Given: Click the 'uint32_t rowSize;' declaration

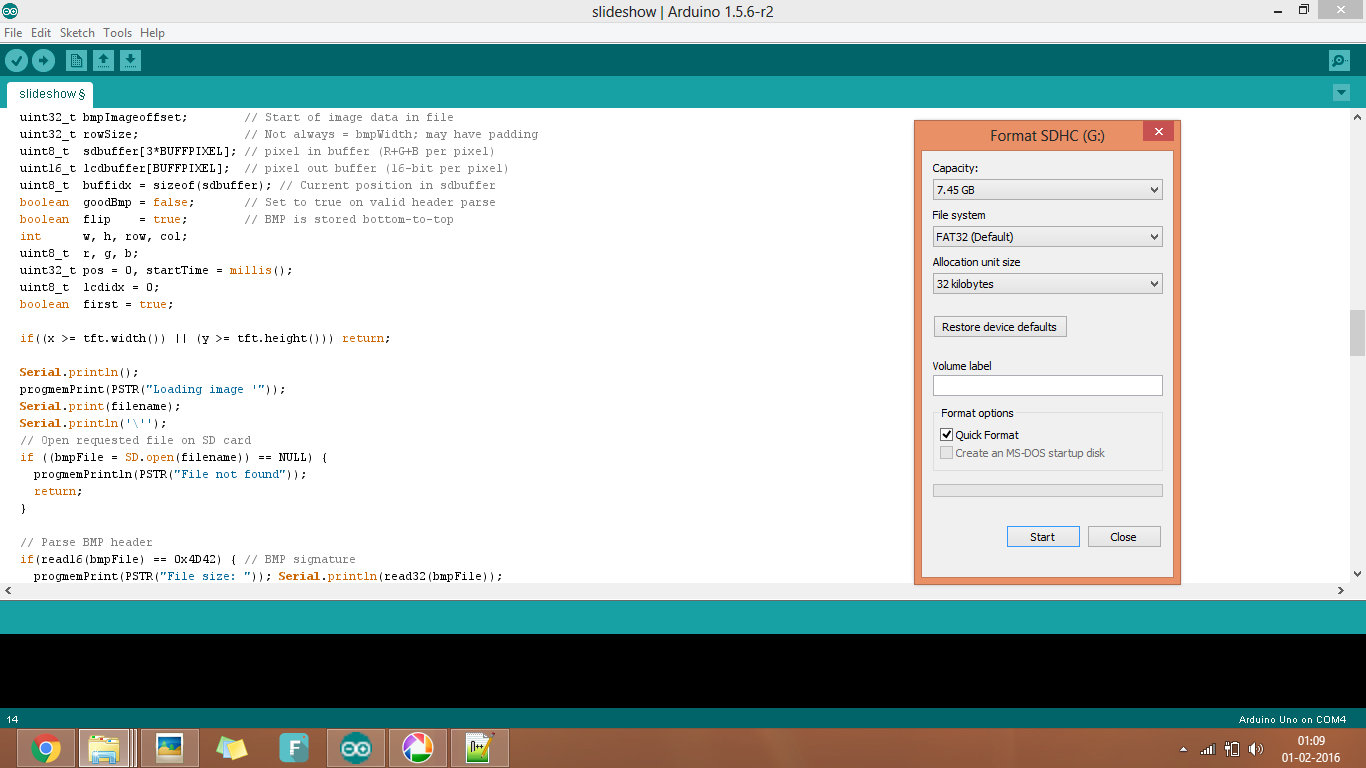Looking at the screenshot, I should pos(78,134).
